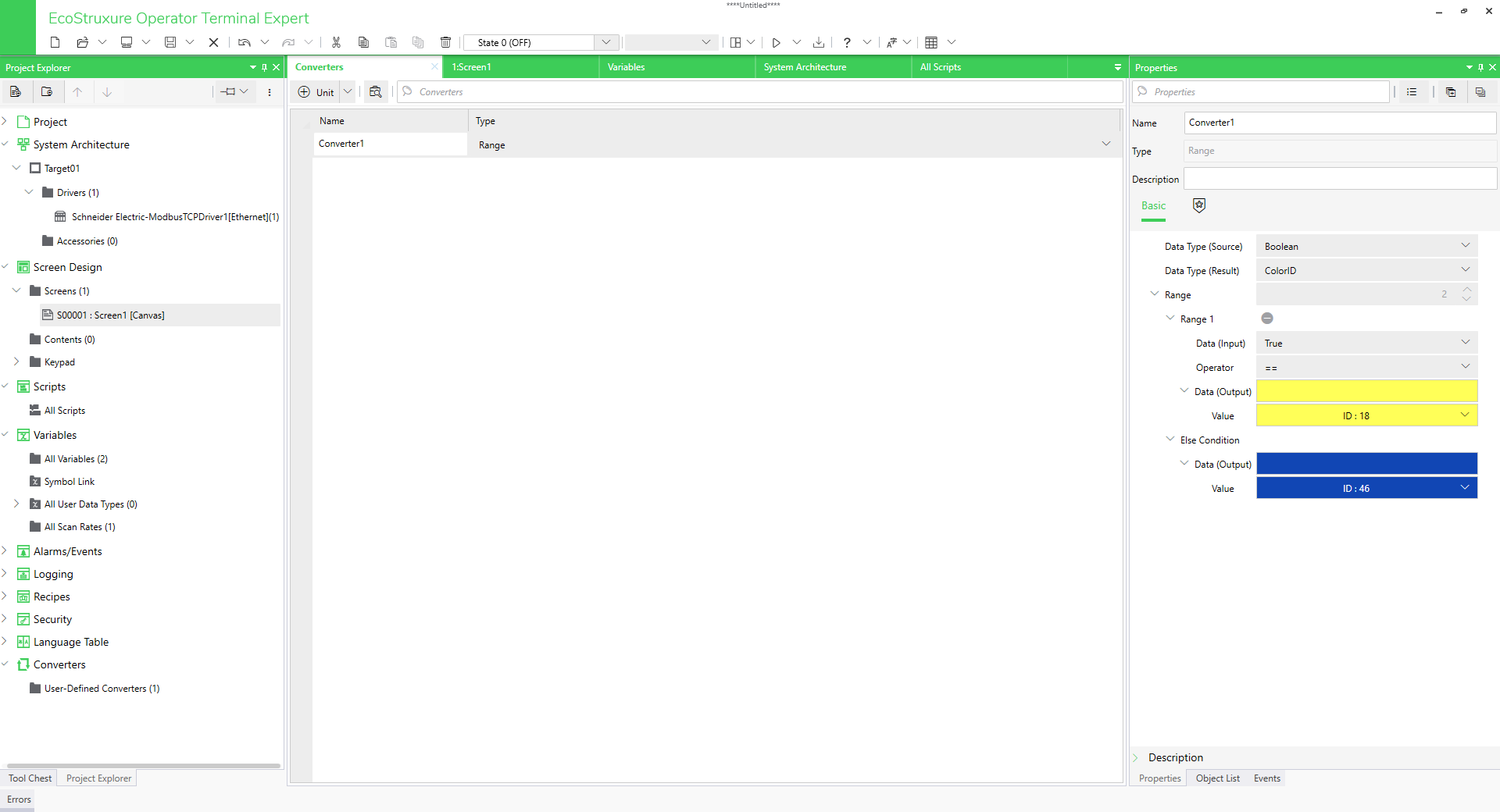
Task: Open the Unit button dropdown arrow
Action: pos(348,91)
